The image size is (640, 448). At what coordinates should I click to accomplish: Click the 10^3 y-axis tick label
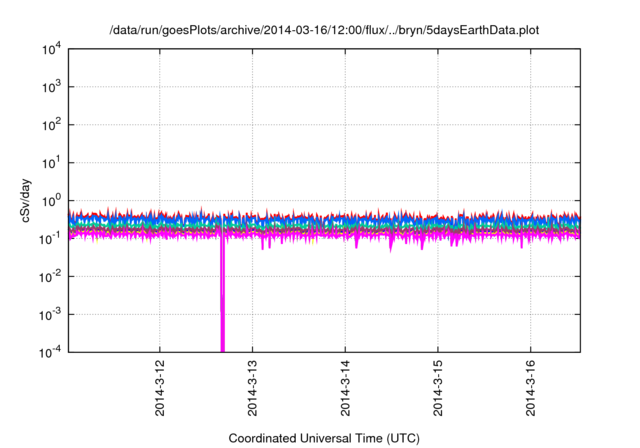[x=52, y=87]
